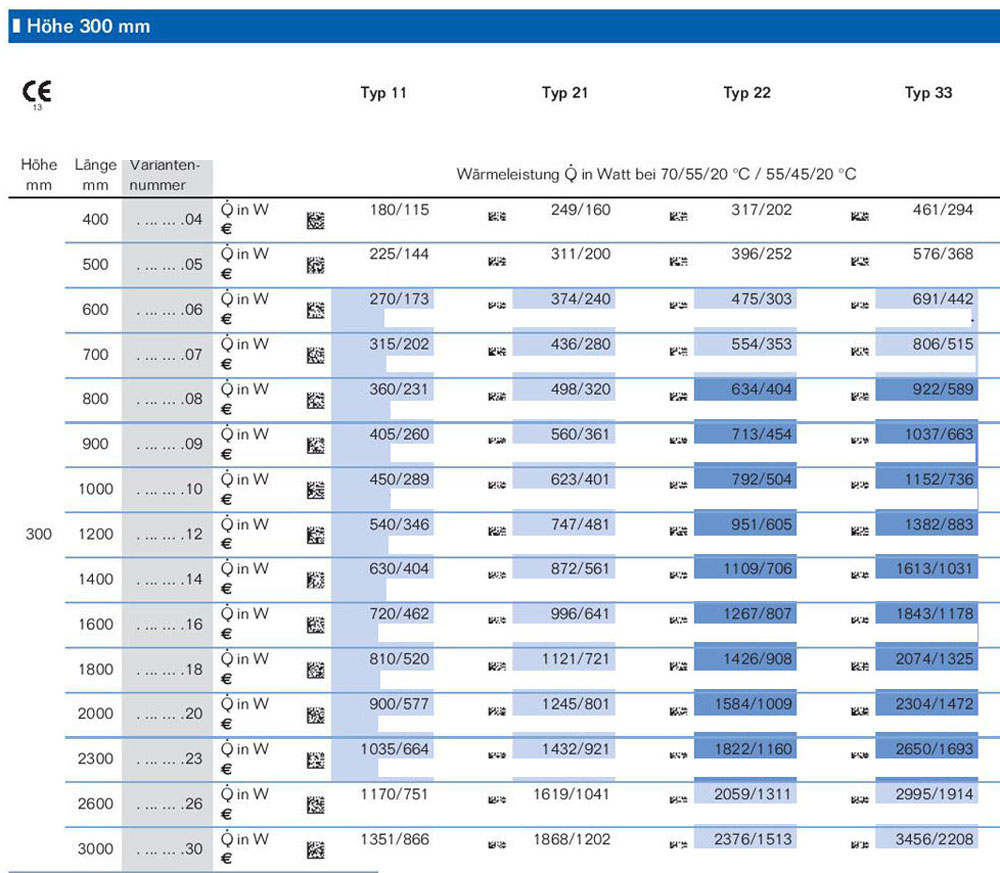
Task: Click the Länge 1600 row label
Action: (x=96, y=624)
